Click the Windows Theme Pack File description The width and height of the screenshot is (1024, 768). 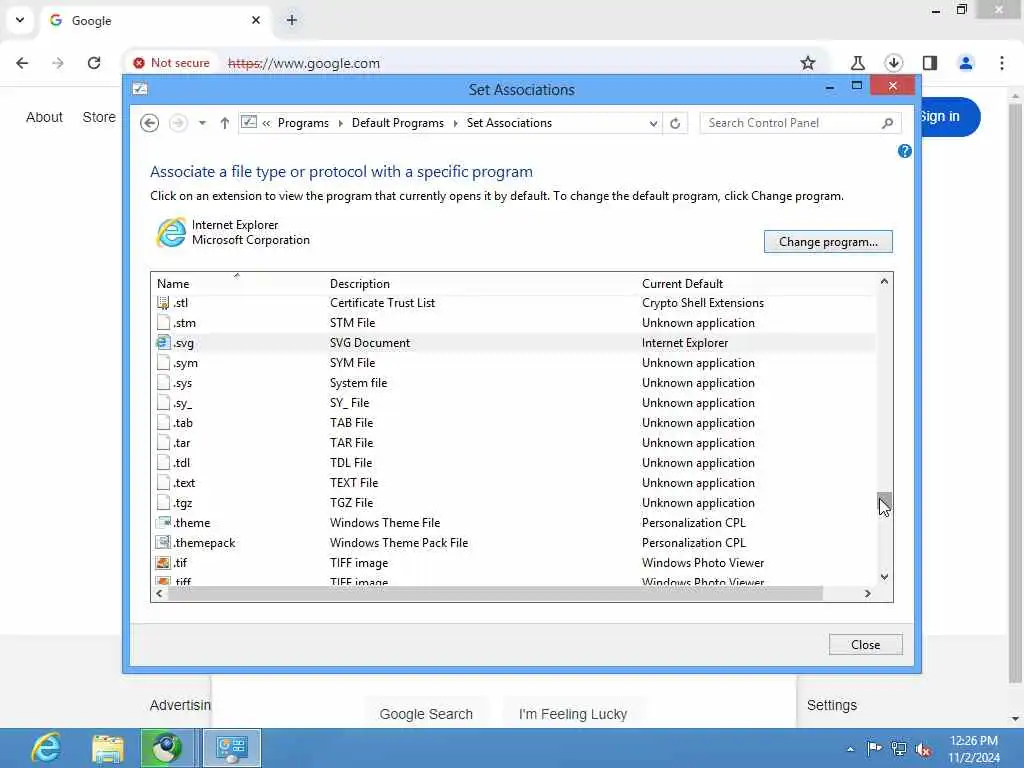pos(399,543)
